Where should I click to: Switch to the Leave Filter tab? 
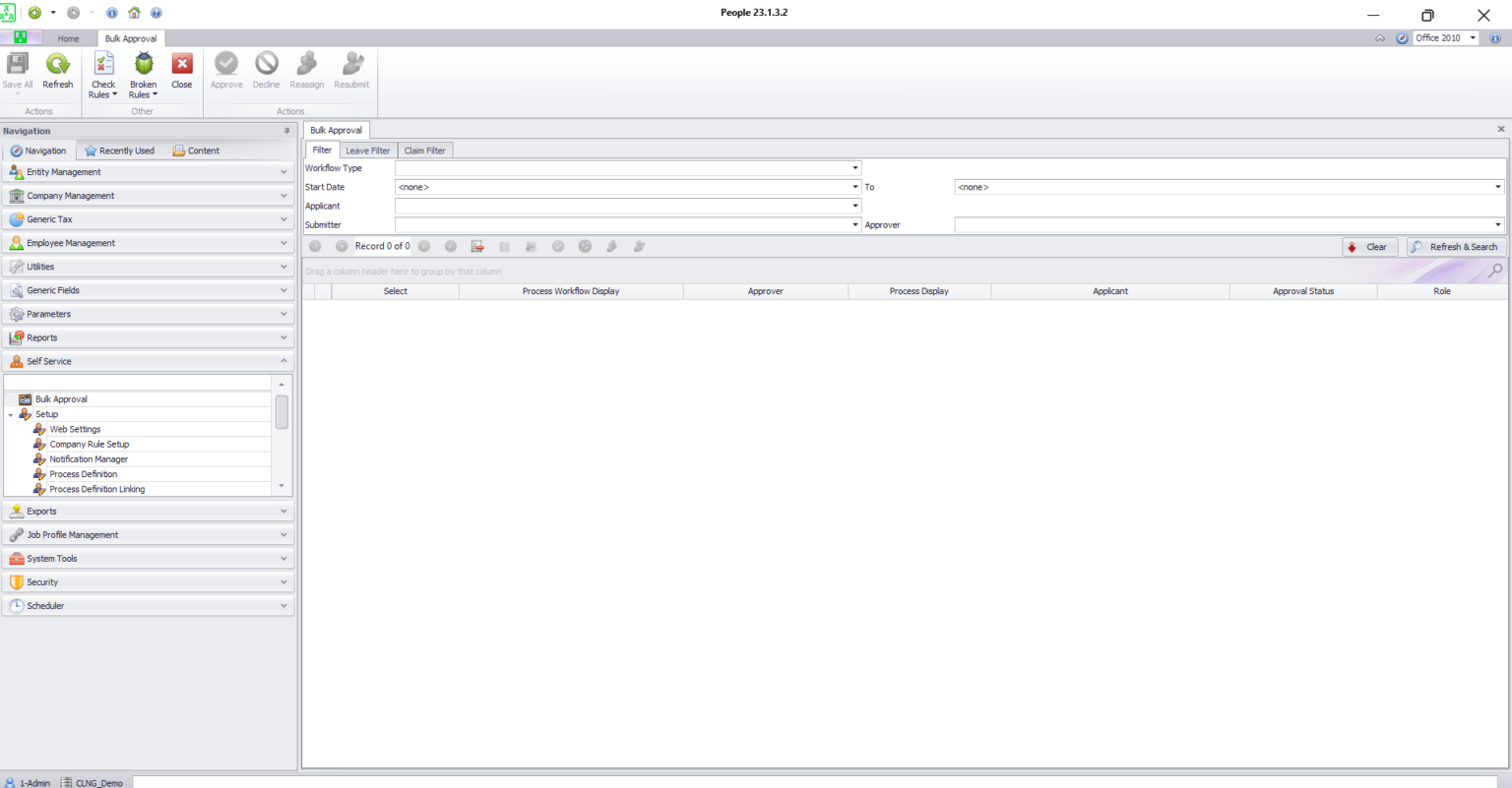click(367, 150)
